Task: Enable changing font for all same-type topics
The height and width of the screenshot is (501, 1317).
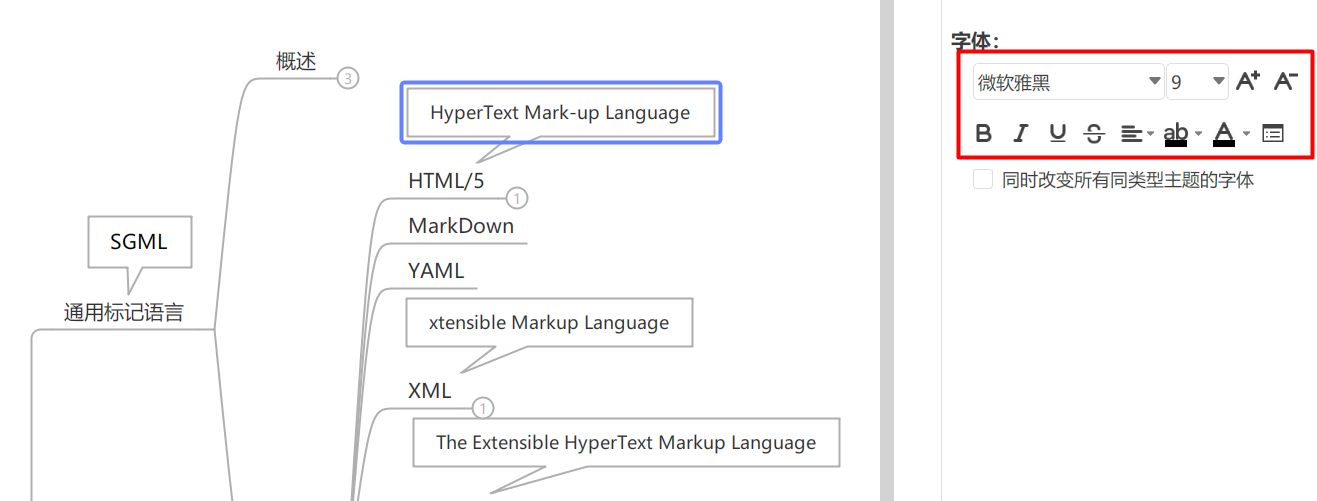Action: click(x=984, y=180)
